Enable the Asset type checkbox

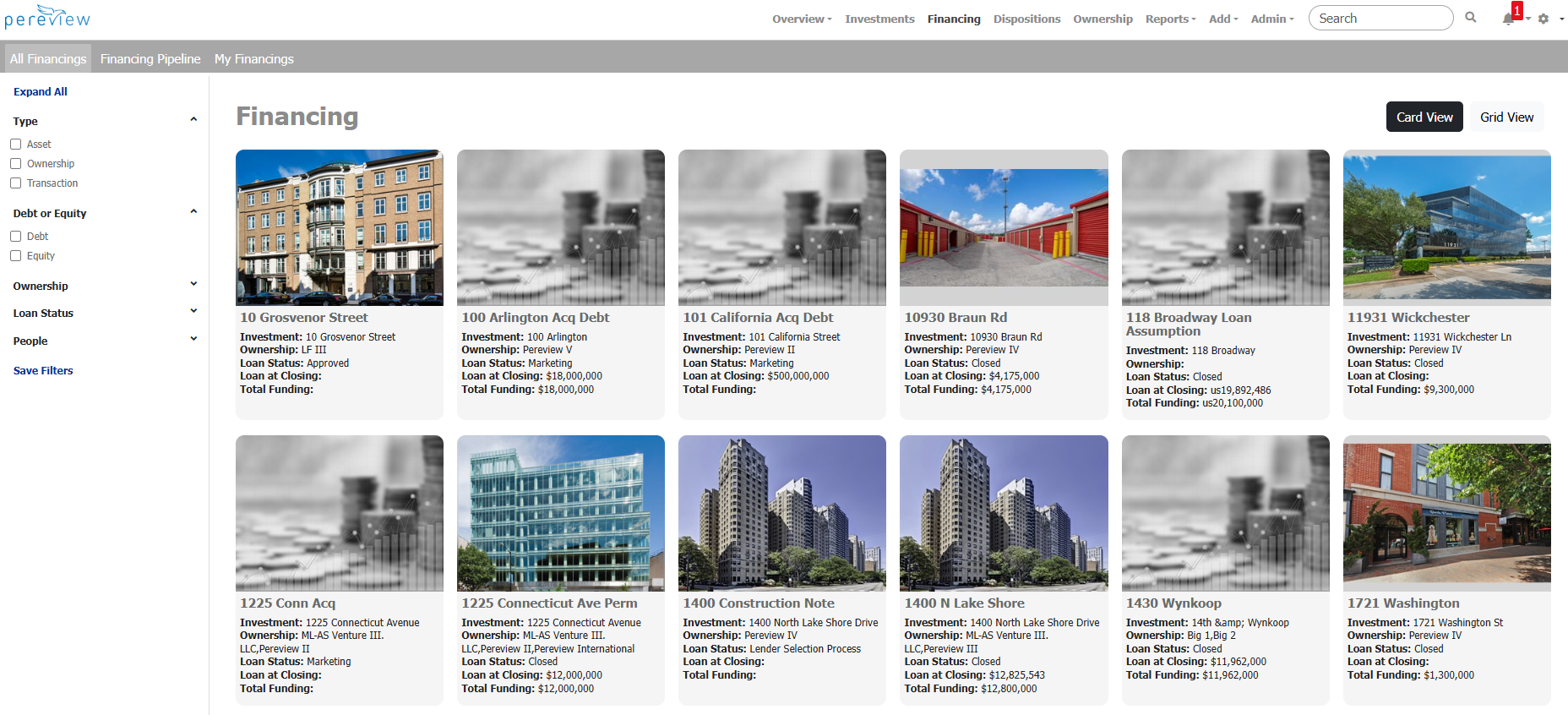16,145
